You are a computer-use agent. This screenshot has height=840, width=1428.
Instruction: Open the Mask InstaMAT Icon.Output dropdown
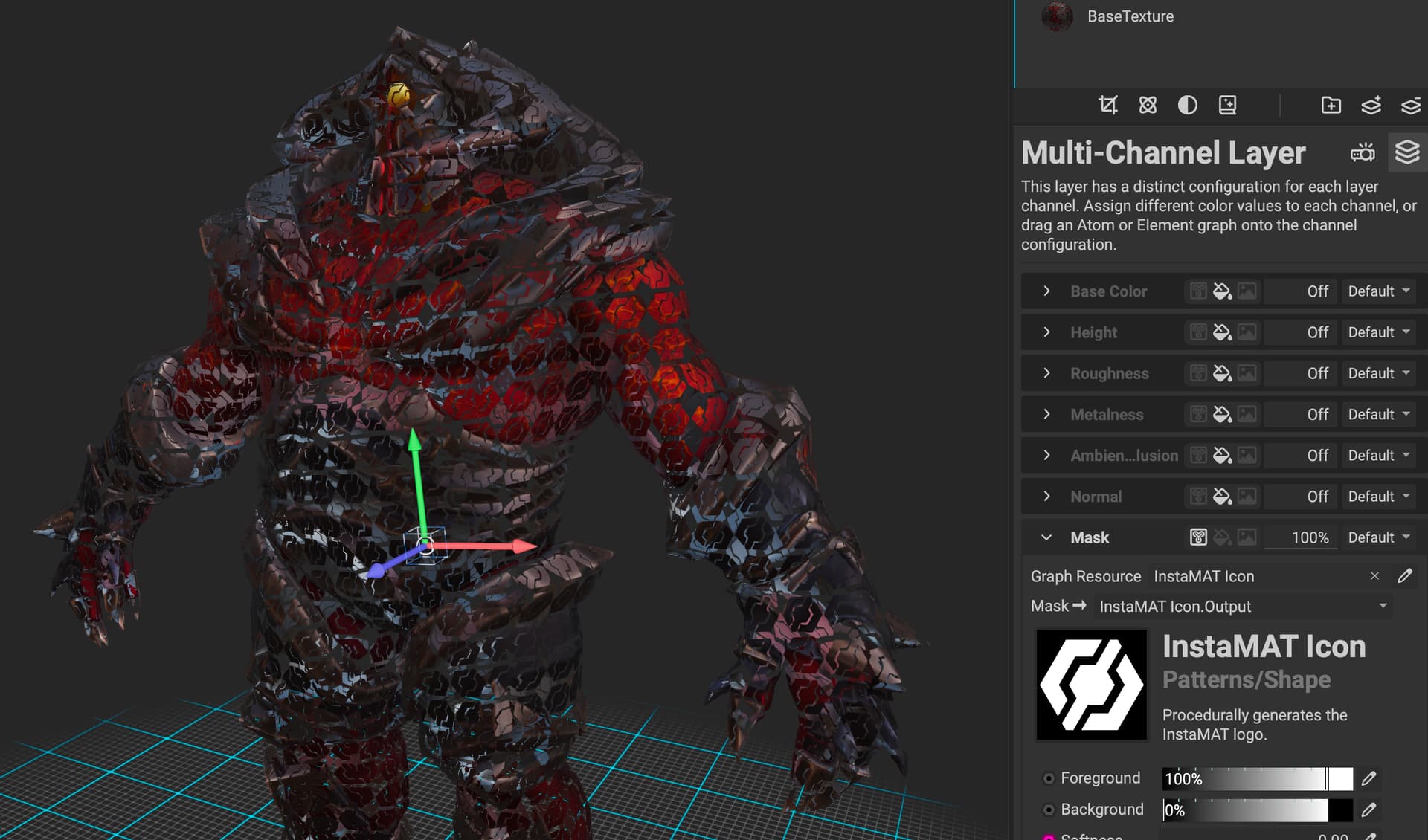(1243, 607)
